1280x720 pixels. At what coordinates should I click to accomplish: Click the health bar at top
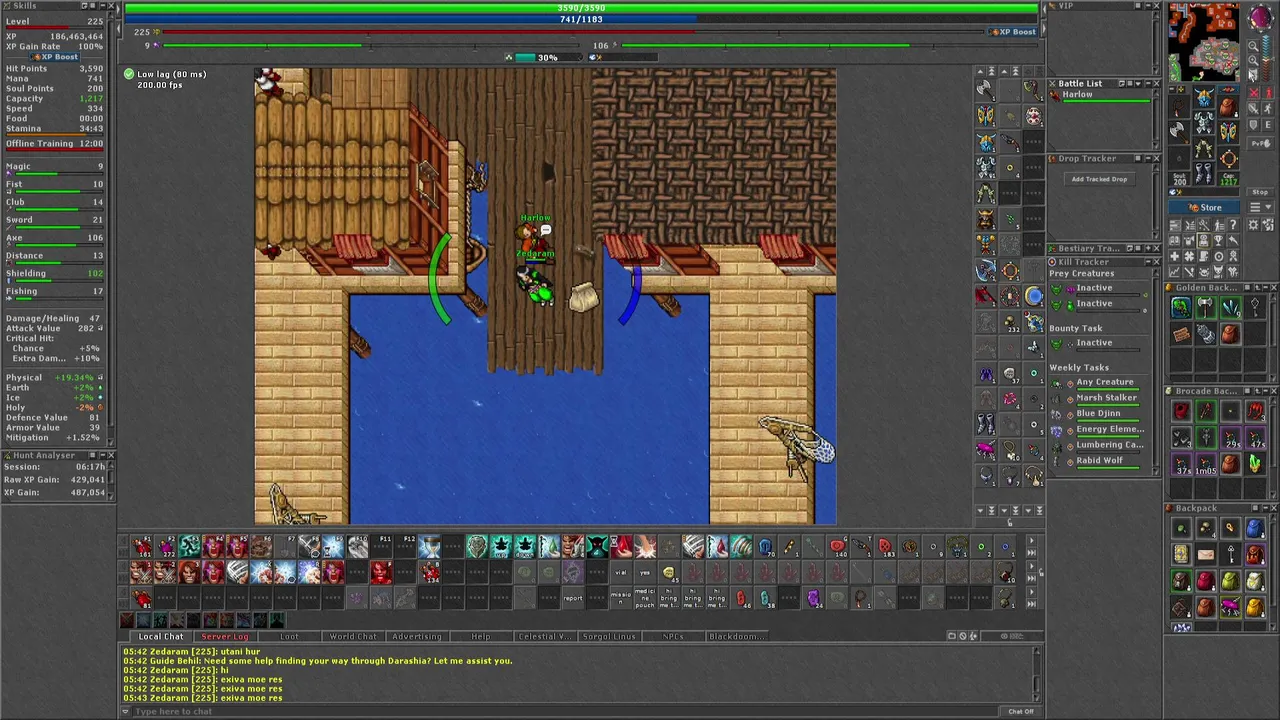581,8
